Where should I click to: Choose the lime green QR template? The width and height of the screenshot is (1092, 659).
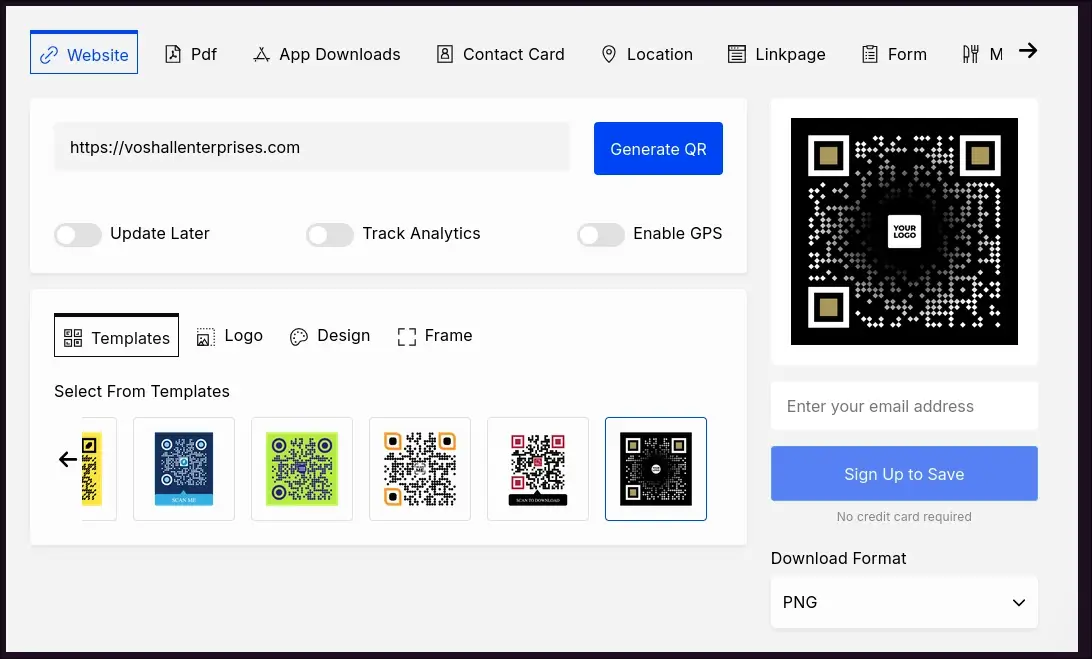(x=302, y=469)
